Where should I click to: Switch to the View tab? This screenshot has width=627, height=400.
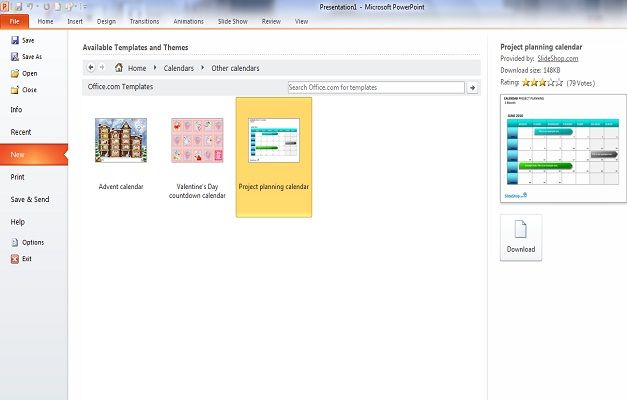pyautogui.click(x=302, y=22)
